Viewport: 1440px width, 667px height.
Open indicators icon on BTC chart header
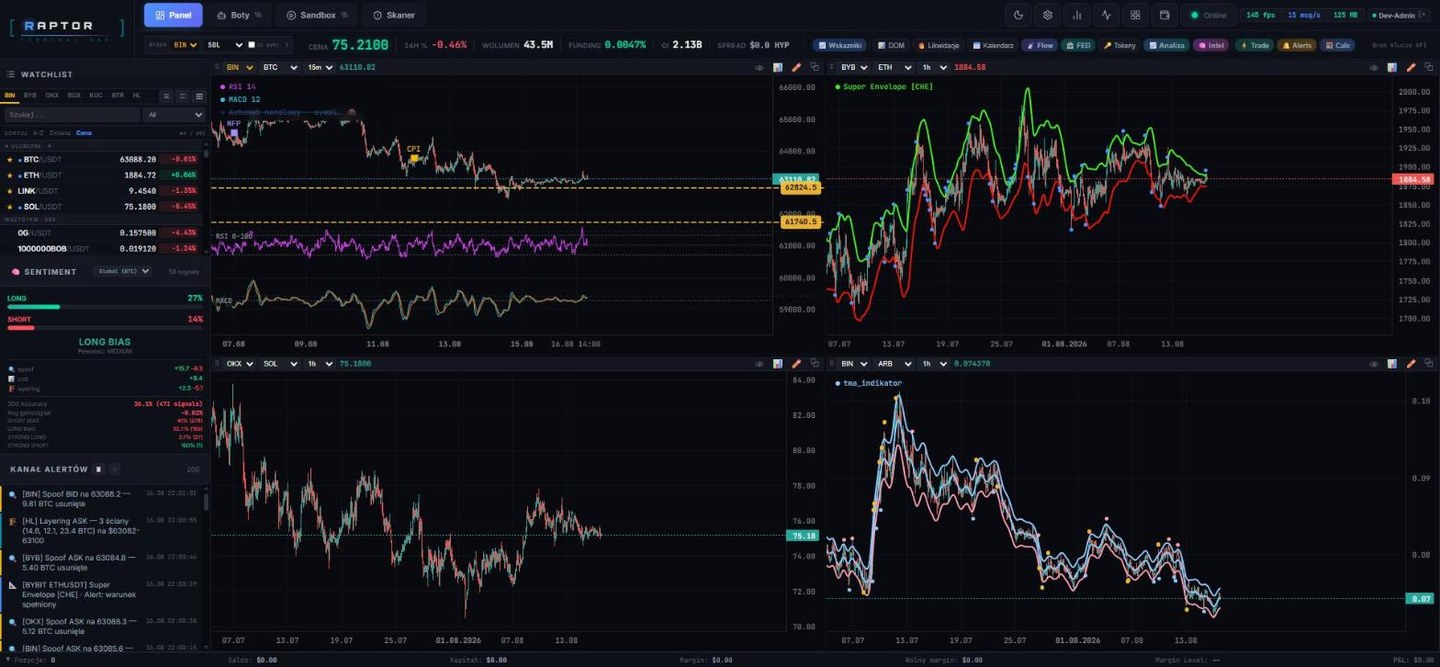click(x=778, y=67)
